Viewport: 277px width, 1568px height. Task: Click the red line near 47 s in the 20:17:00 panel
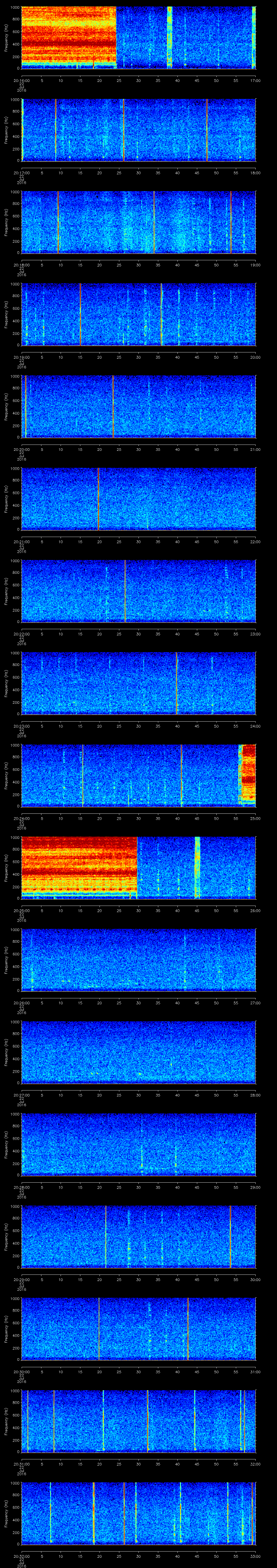pos(207,130)
